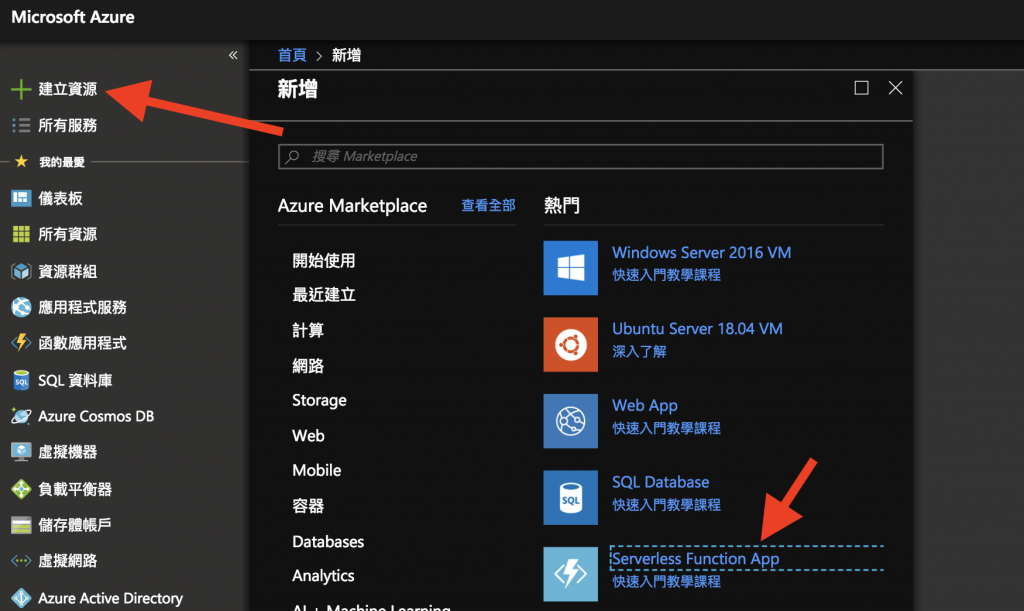
Task: Focus the 搜尋 Marketplace search field
Action: [x=581, y=157]
